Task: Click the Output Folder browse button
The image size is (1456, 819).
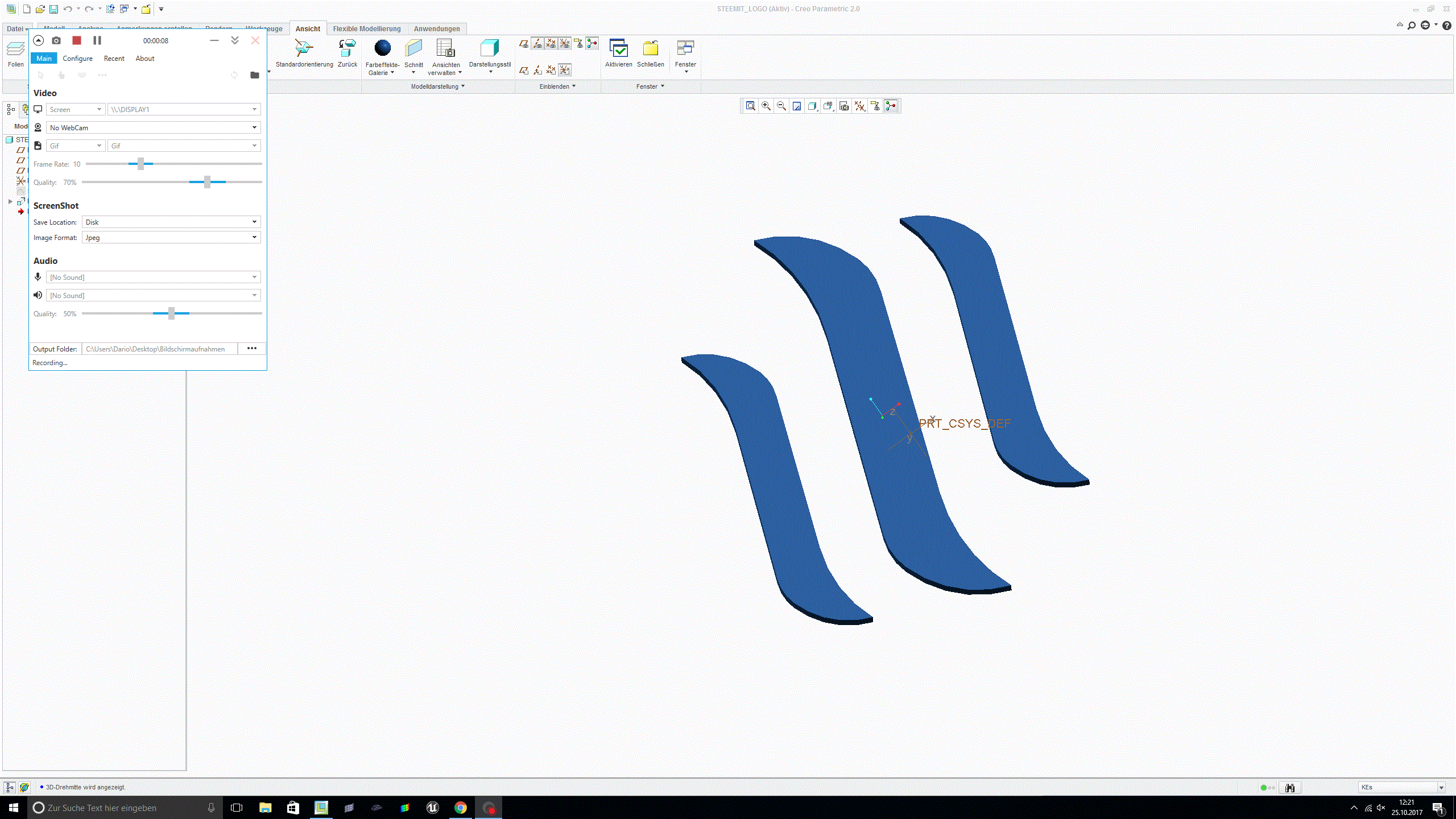Action: point(251,349)
